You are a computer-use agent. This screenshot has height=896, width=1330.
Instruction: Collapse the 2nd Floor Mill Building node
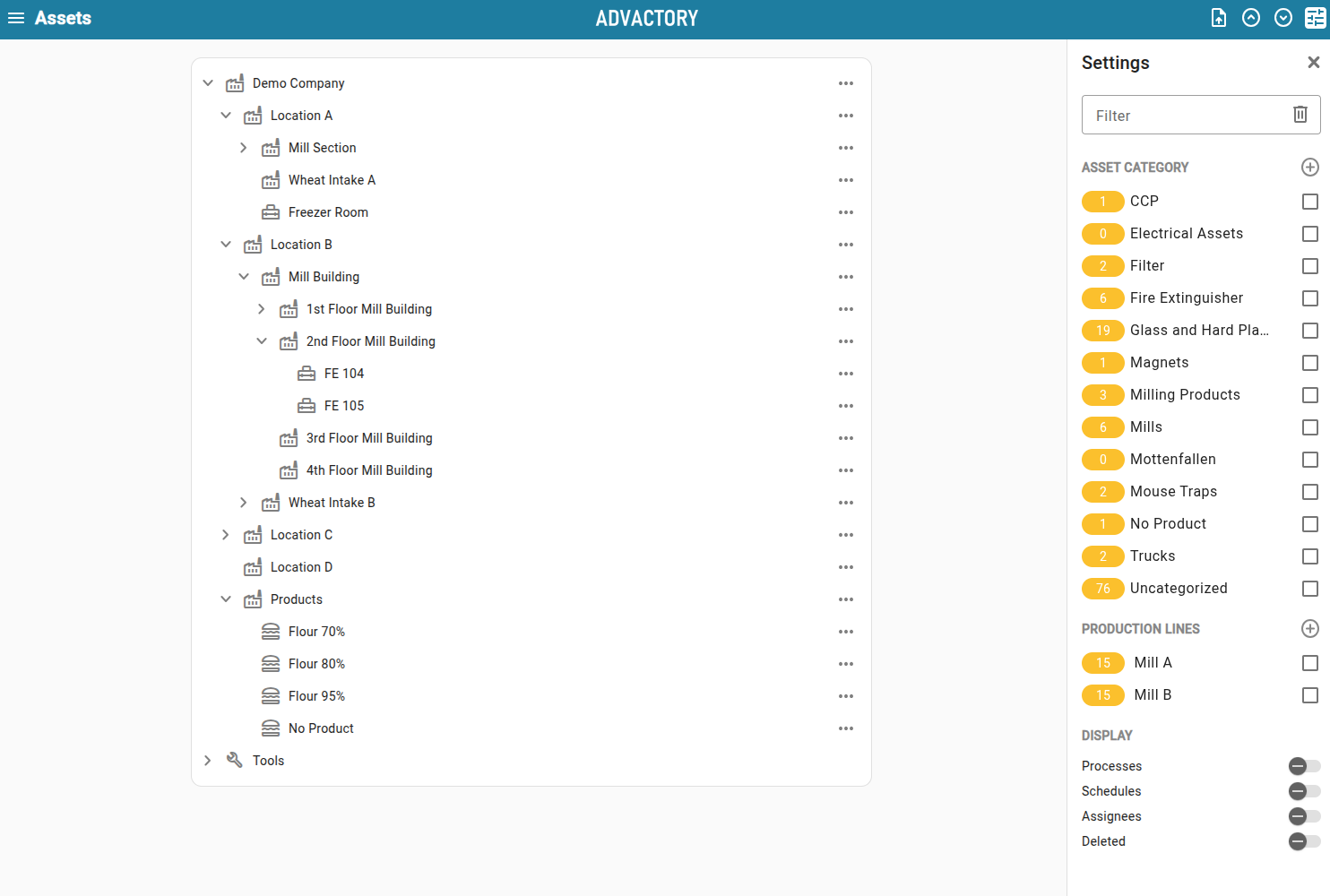pos(262,341)
